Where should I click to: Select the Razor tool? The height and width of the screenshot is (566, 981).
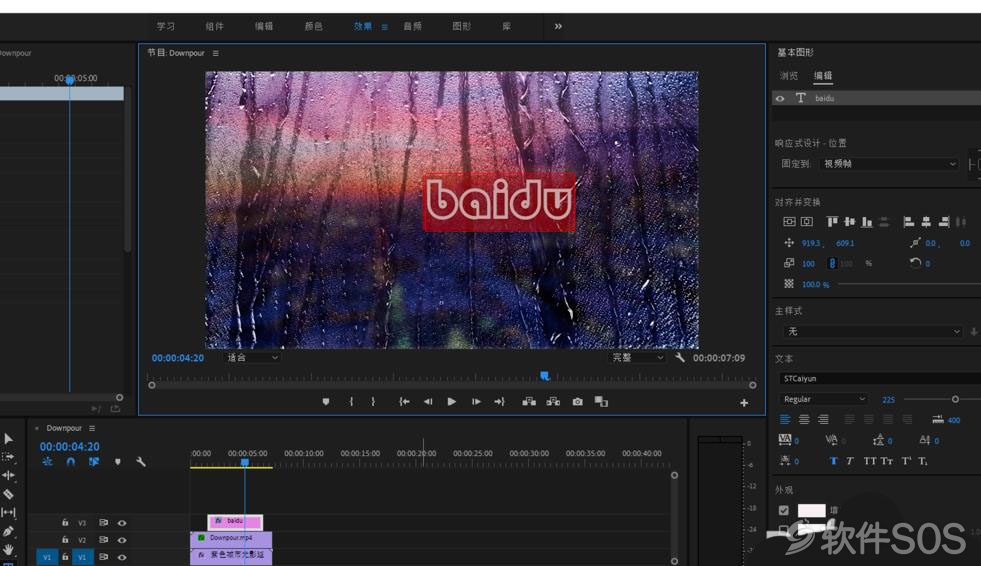[8, 494]
